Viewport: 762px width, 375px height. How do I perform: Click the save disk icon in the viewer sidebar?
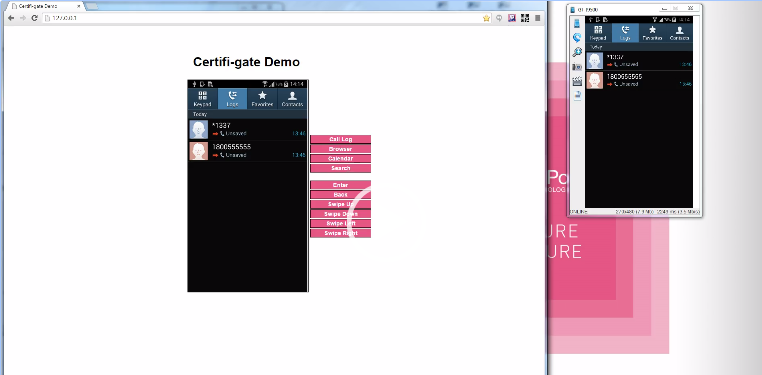click(577, 95)
